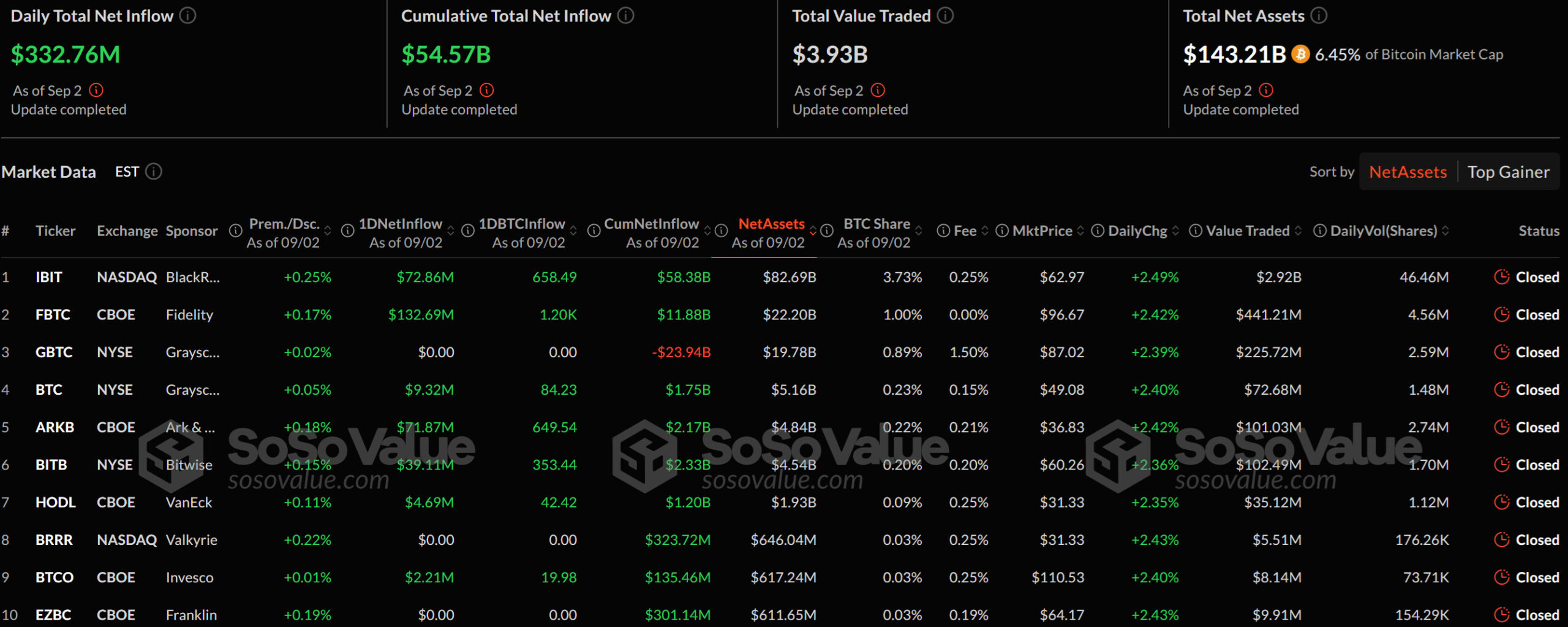Click the clock status icon in IBIT row

(x=1501, y=277)
